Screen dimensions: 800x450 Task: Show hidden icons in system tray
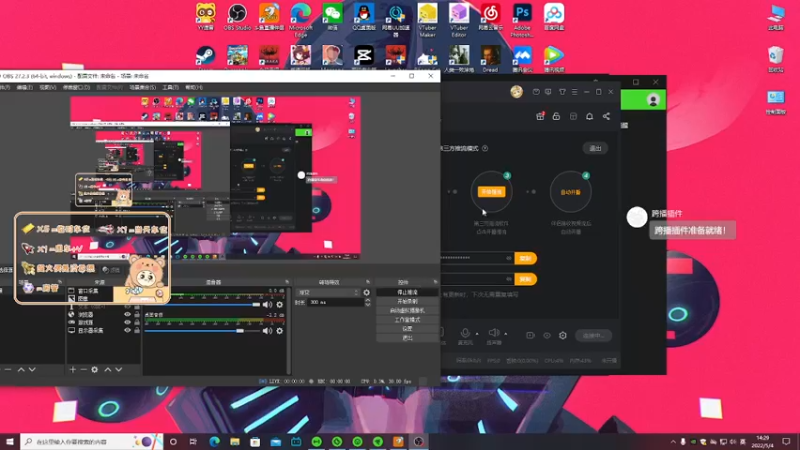coord(672,441)
